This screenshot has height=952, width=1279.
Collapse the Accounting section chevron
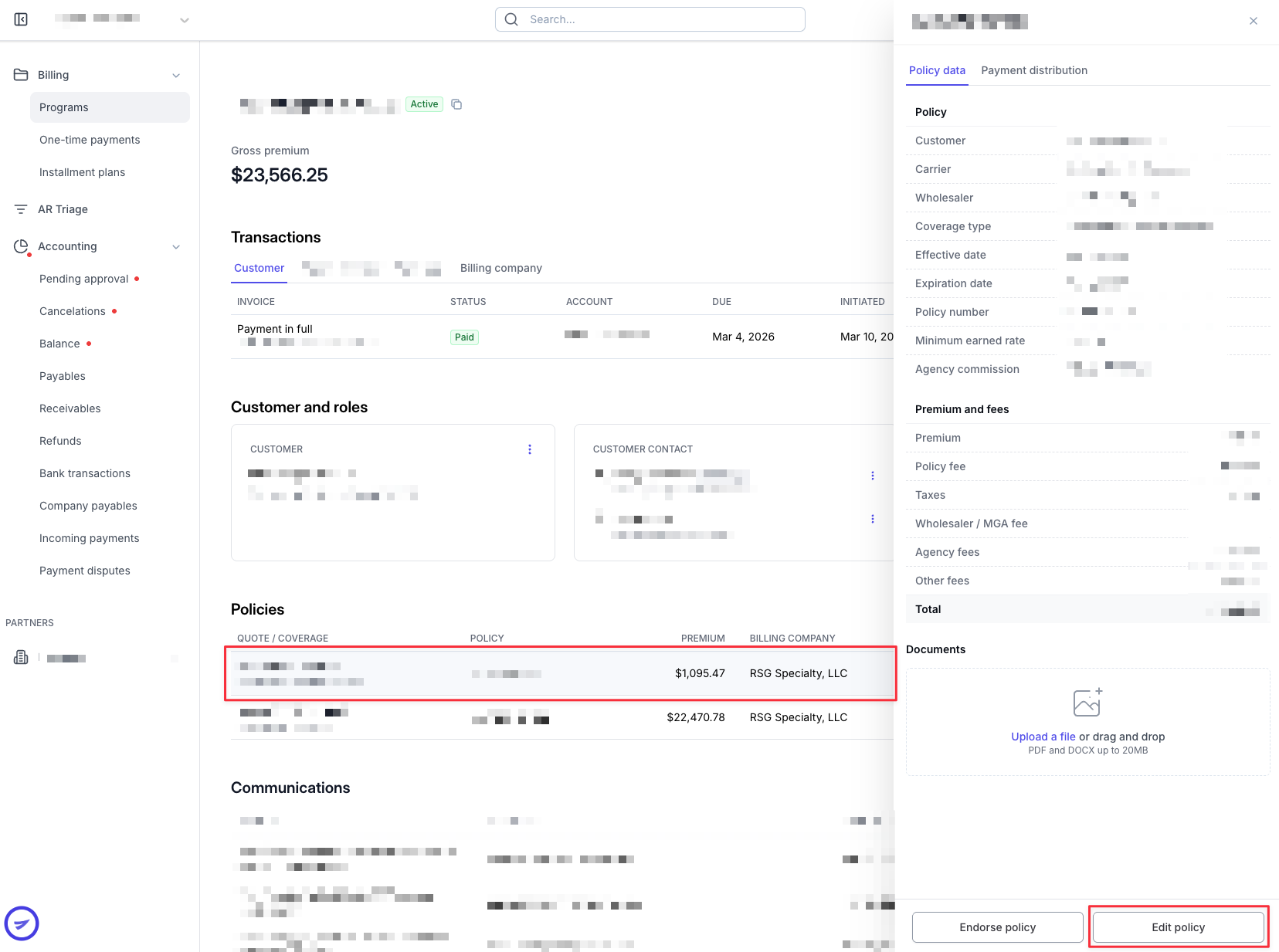coord(176,247)
